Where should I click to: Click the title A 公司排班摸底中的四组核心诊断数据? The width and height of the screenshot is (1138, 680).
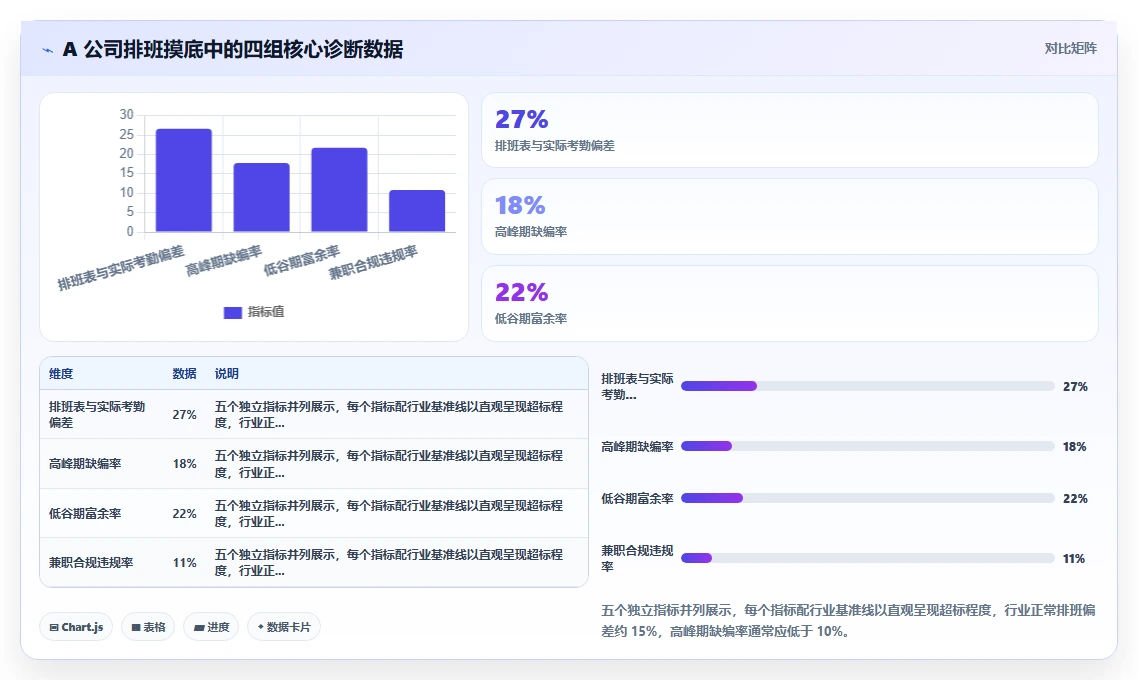(233, 49)
